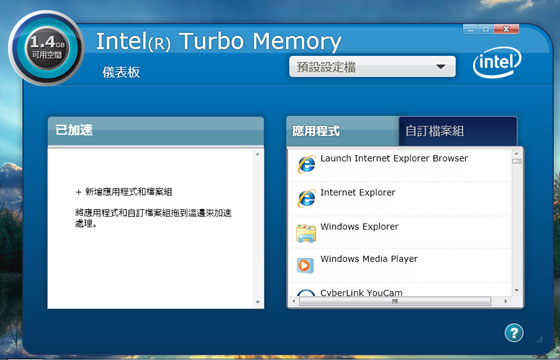Click the Internet Explorer icon beside Launch Internet Explorer Browser
This screenshot has width=560, height=360.
coord(306,164)
